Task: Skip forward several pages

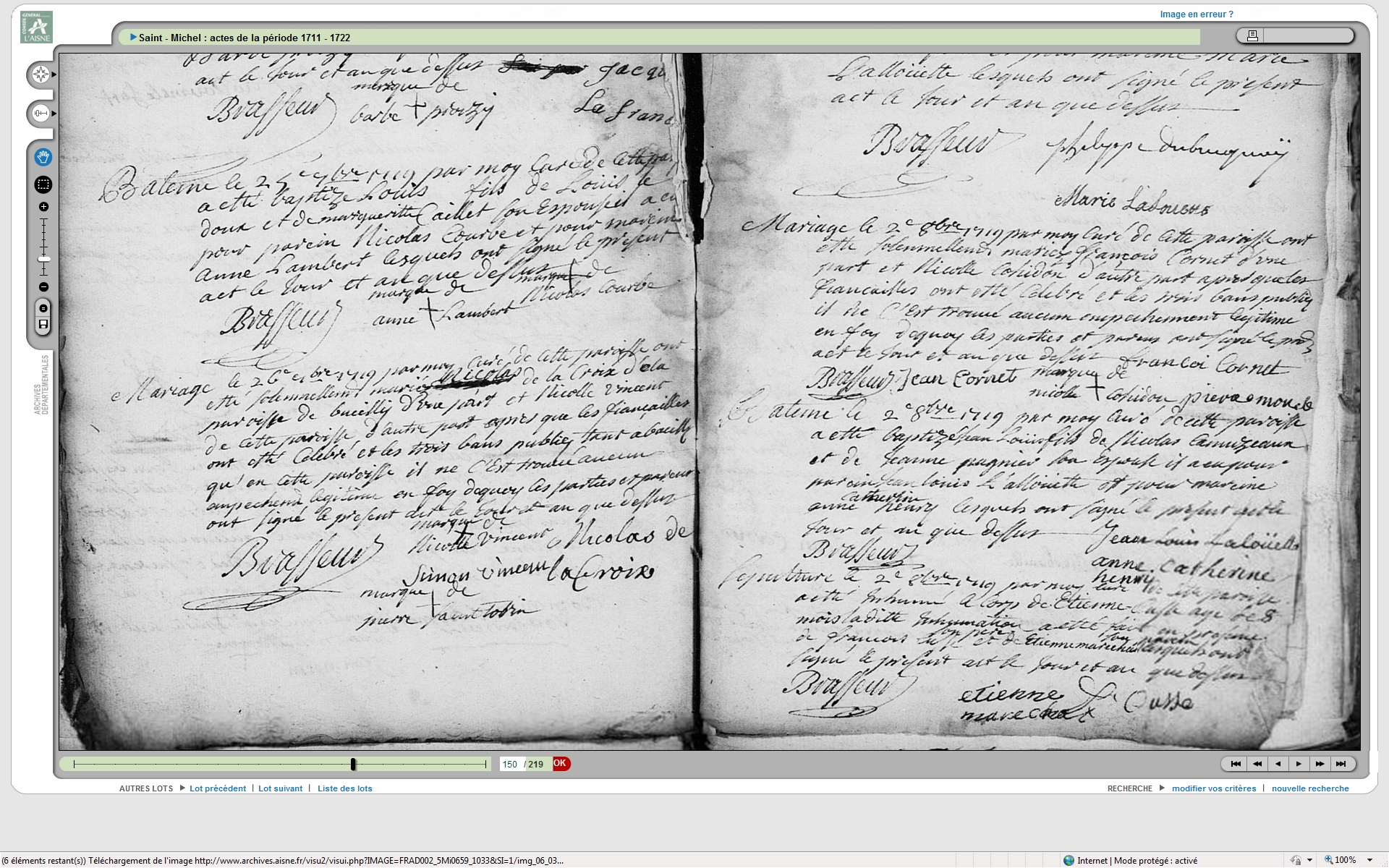Action: coord(1320,764)
